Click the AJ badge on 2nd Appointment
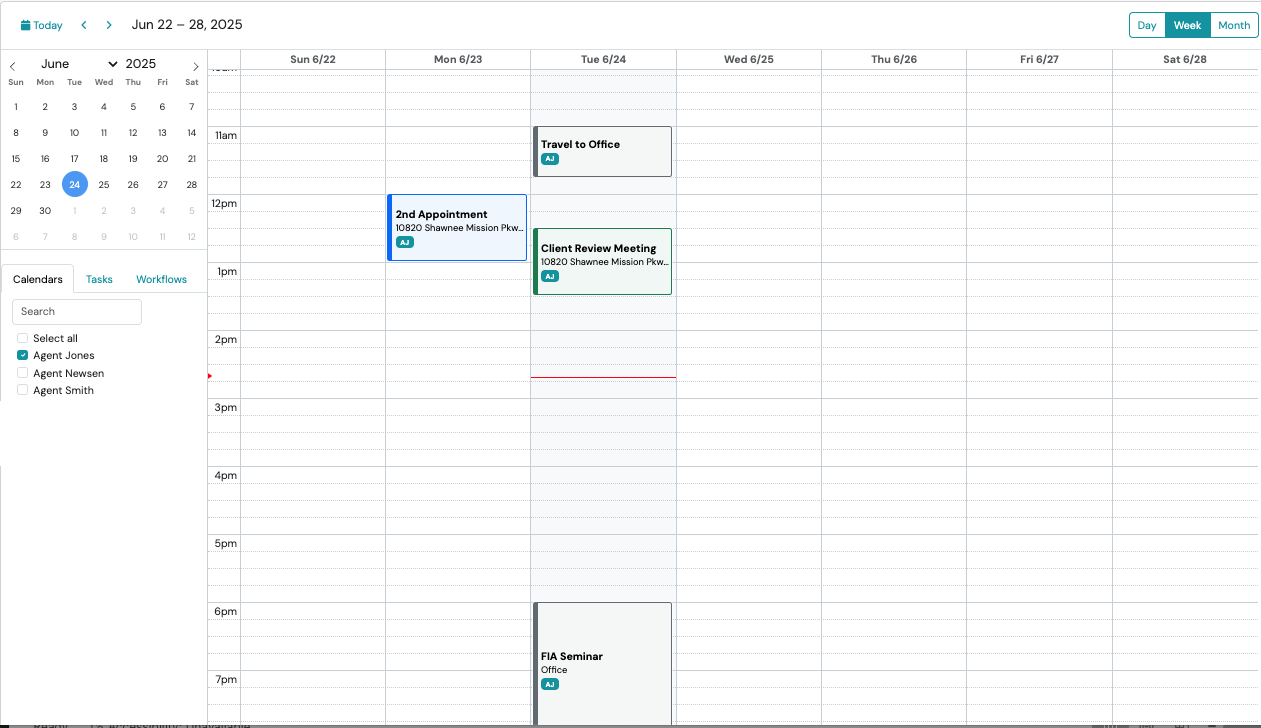The image size is (1261, 728). [x=404, y=242]
